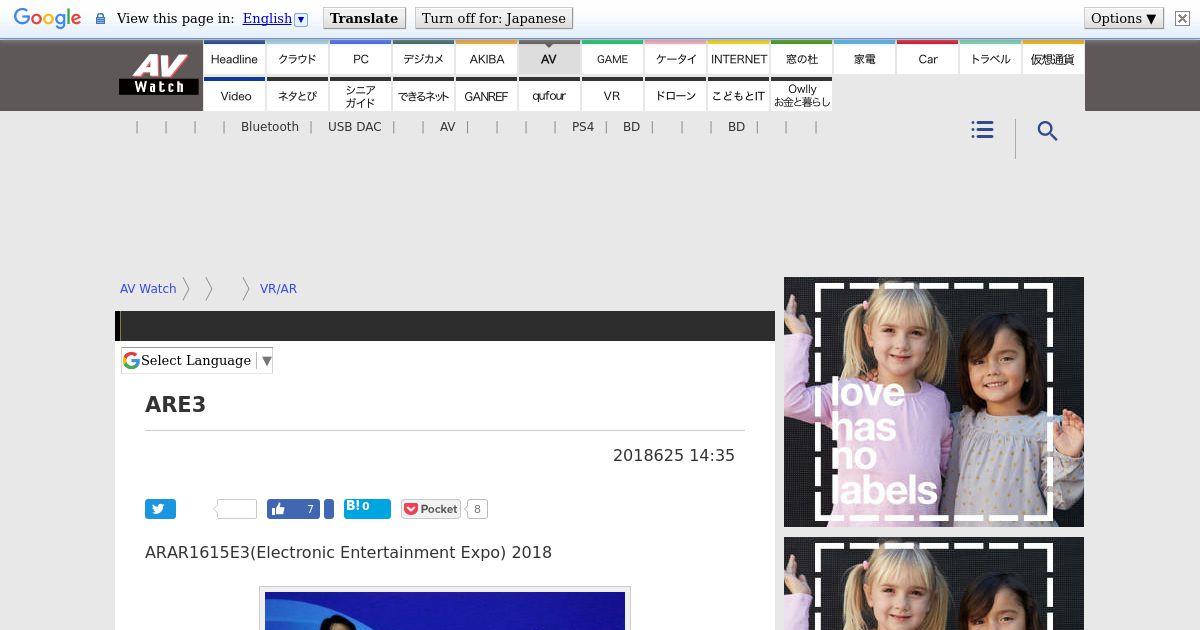Viewport: 1200px width, 630px height.
Task: Click the lock icon in translate bar
Action: click(100, 19)
